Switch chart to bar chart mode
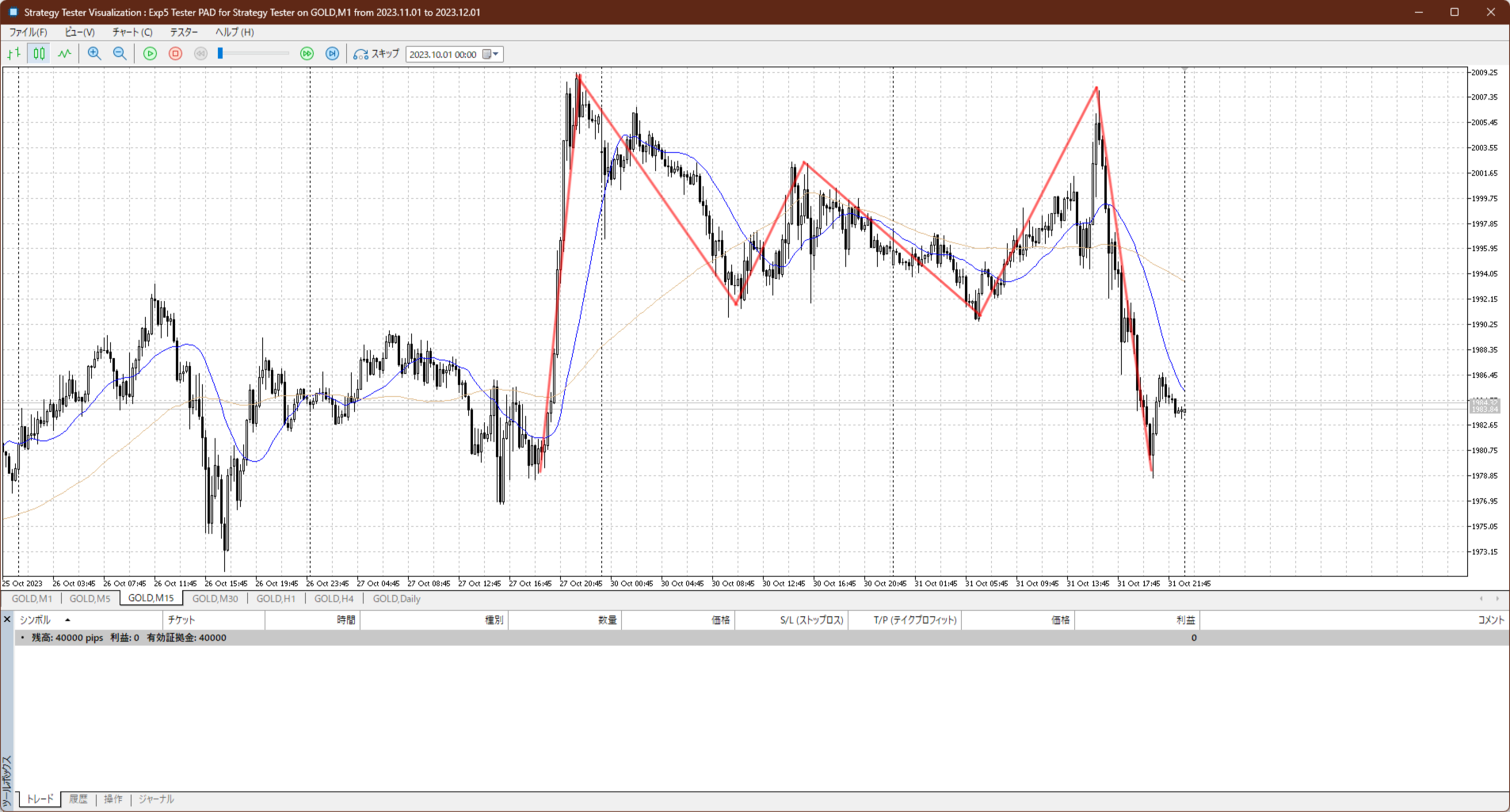1510x812 pixels. click(13, 54)
